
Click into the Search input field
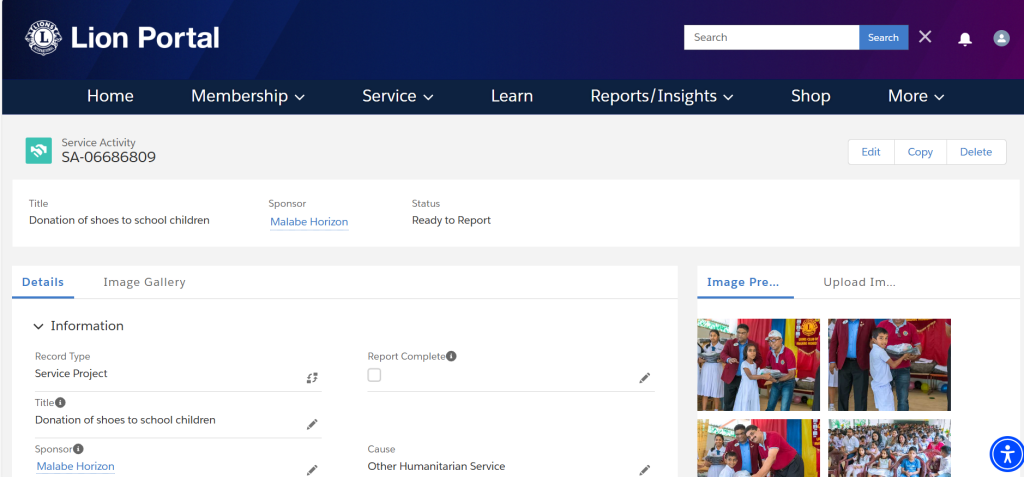pyautogui.click(x=771, y=37)
